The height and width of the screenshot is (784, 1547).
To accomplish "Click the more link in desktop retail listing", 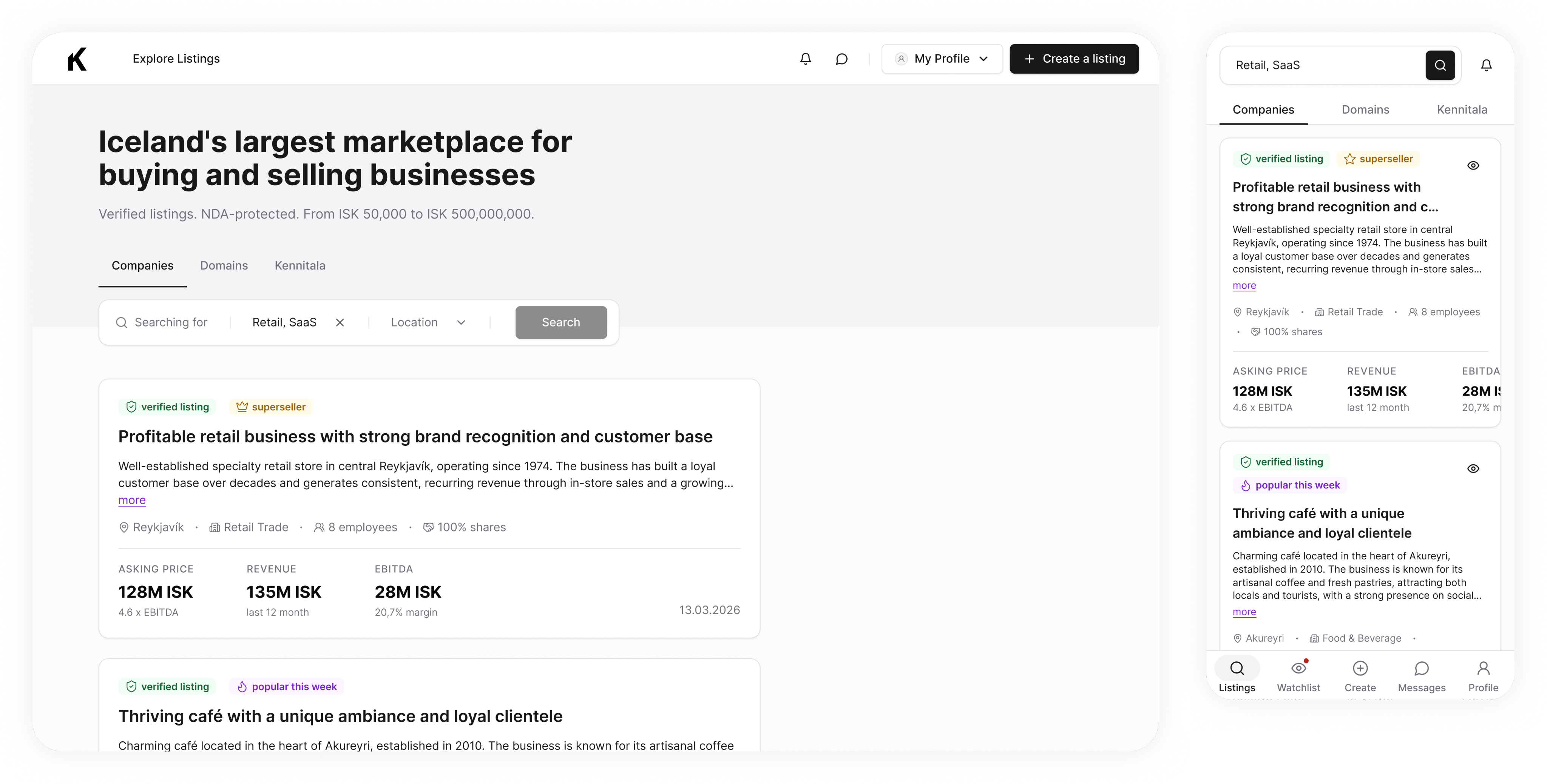I will (x=131, y=500).
